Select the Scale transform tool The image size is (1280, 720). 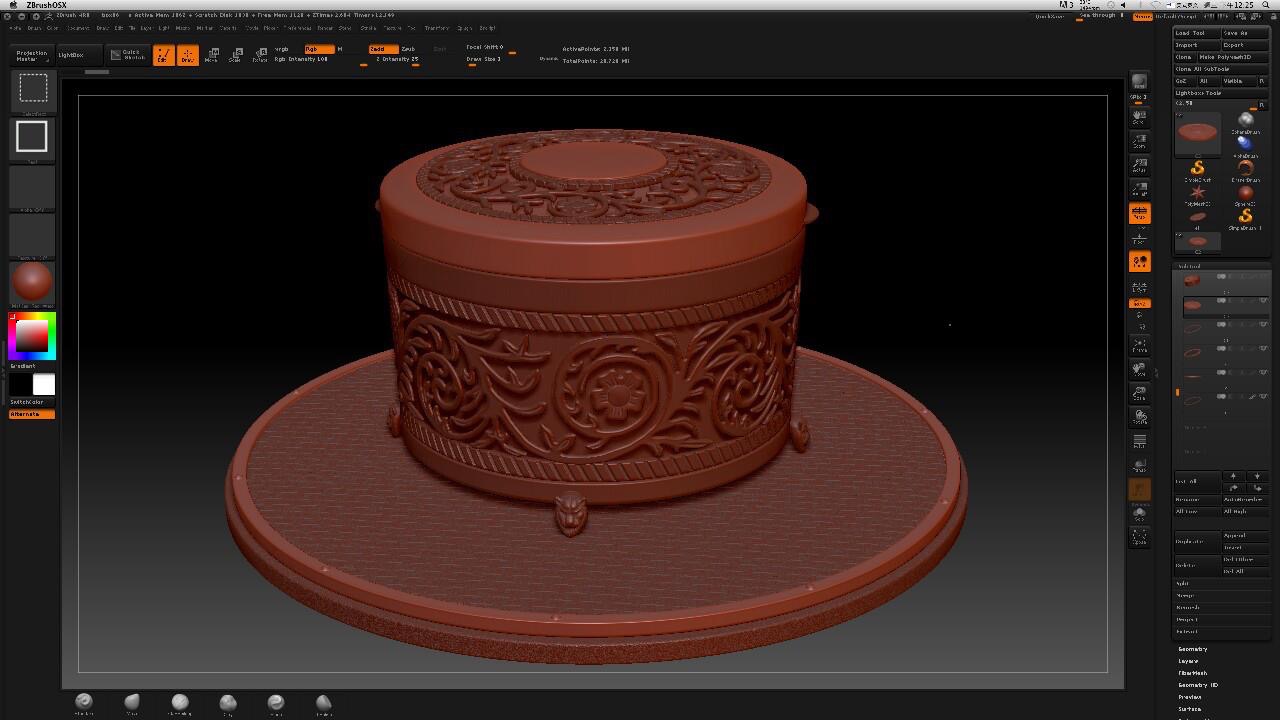click(235, 56)
